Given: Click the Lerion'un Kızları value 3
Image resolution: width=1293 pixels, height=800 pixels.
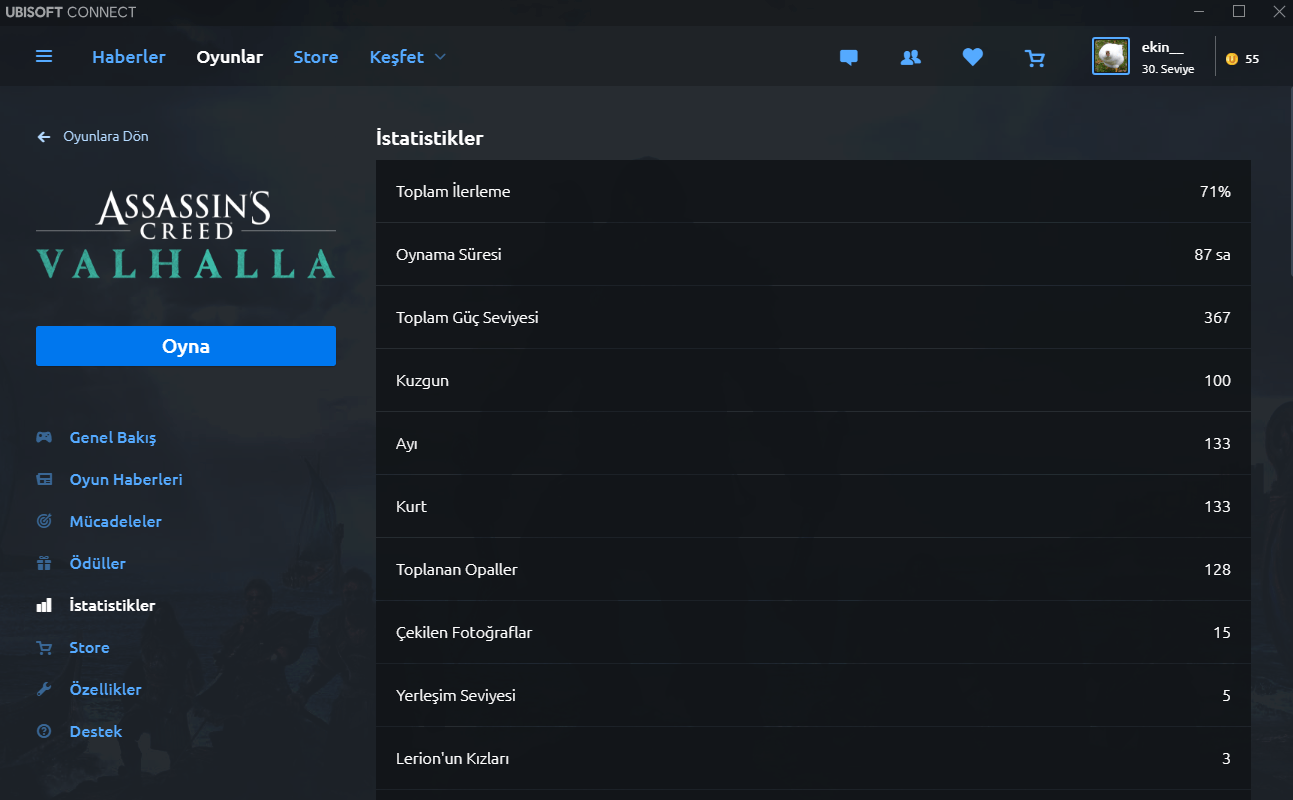Looking at the screenshot, I should click(1226, 759).
